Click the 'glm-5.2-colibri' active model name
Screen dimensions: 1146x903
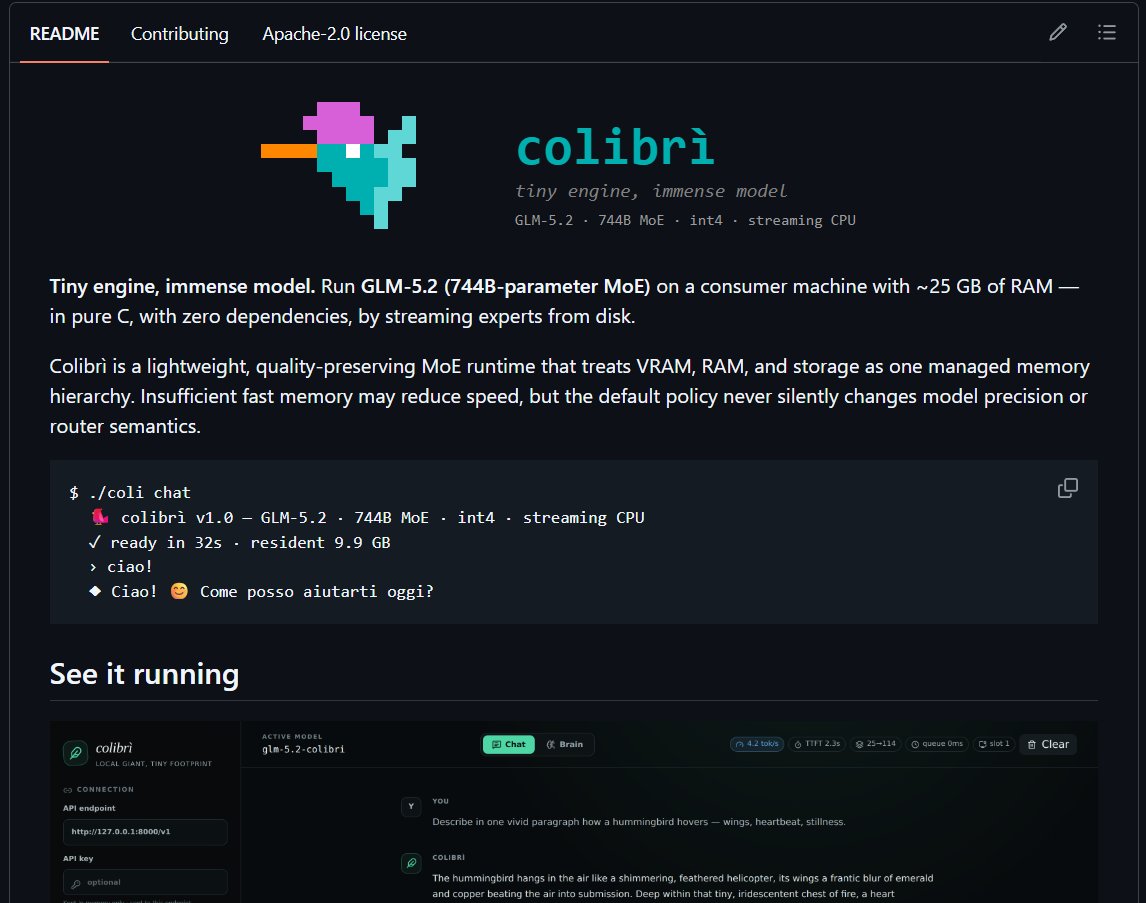[x=303, y=750]
